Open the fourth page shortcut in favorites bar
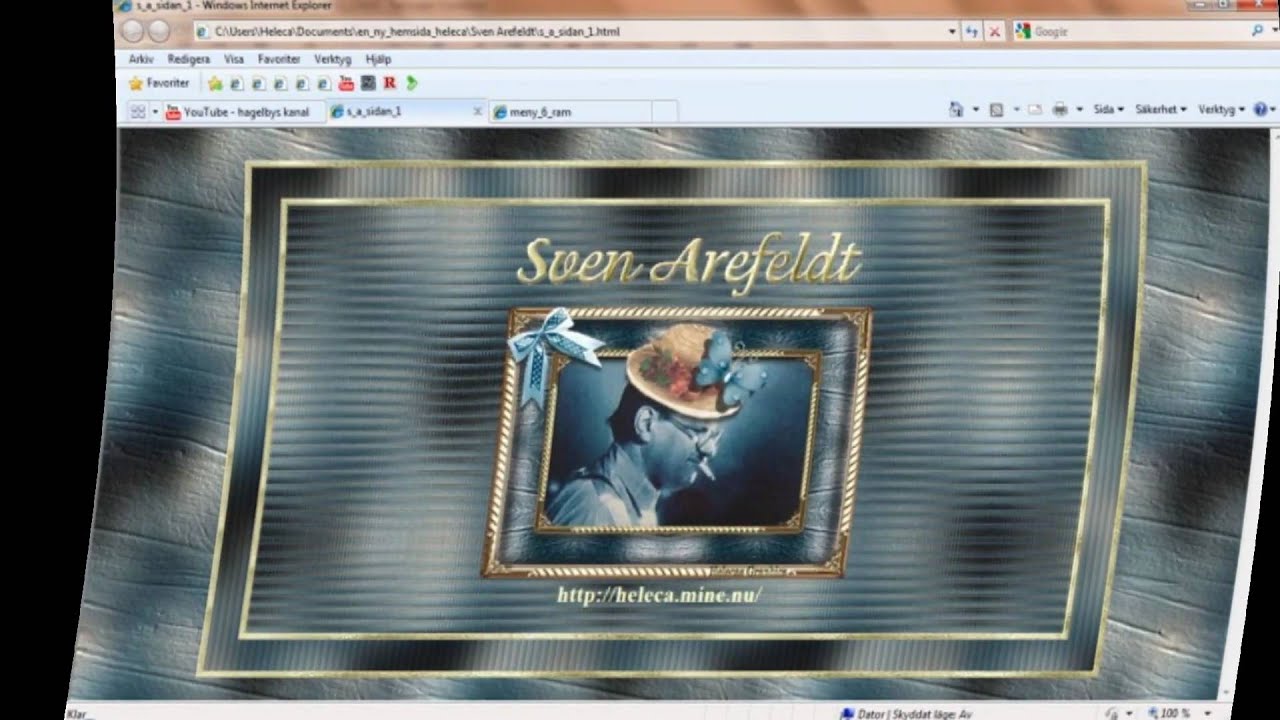The image size is (1280, 720). (x=303, y=84)
